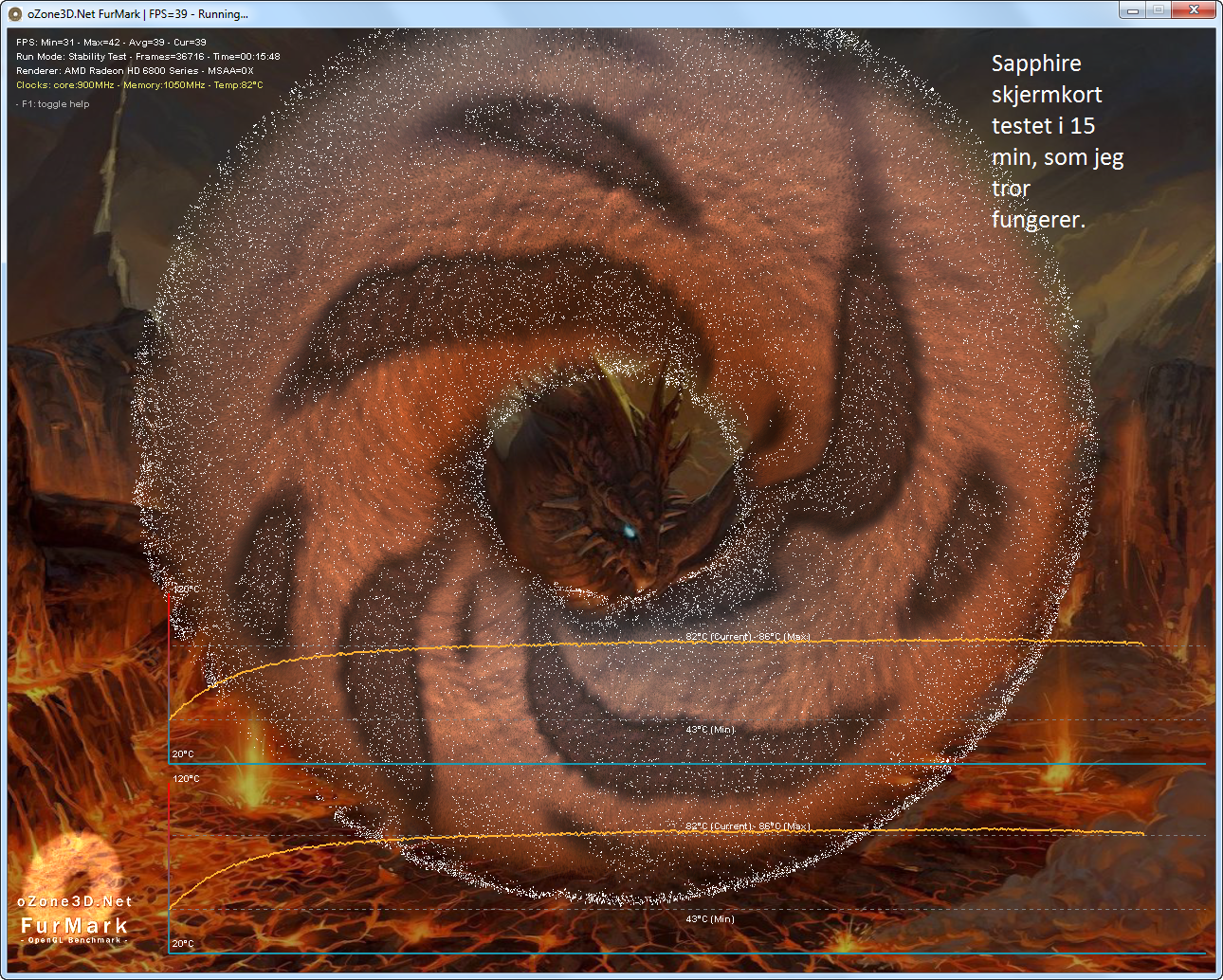This screenshot has height=980, width=1223.
Task: Click '82°C (Current) - 86°C (Max)' on lower graph
Action: (x=748, y=826)
